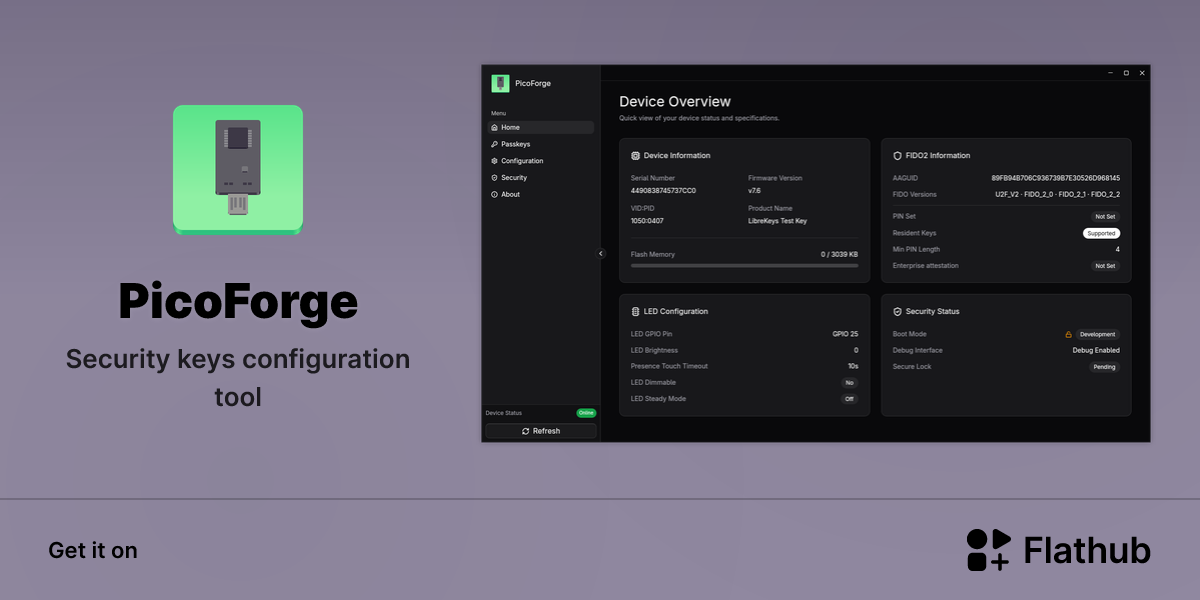
Task: Click the Flathub wordmark text
Action: (1087, 550)
